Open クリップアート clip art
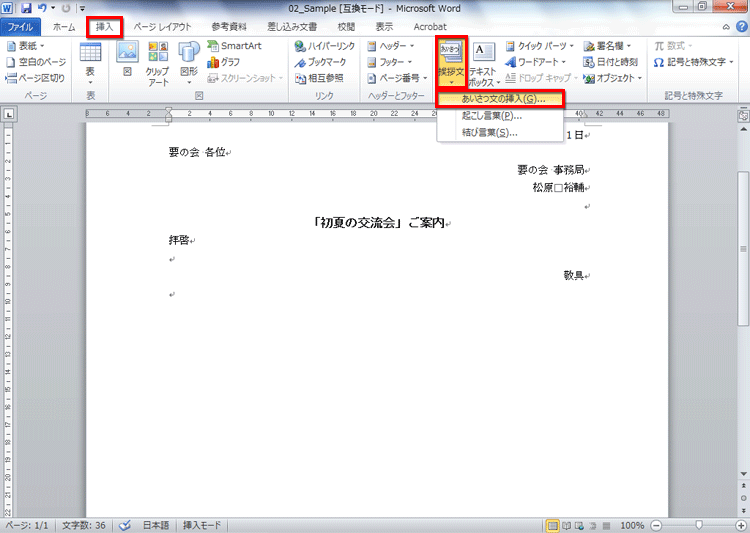The image size is (750, 533). (x=158, y=64)
